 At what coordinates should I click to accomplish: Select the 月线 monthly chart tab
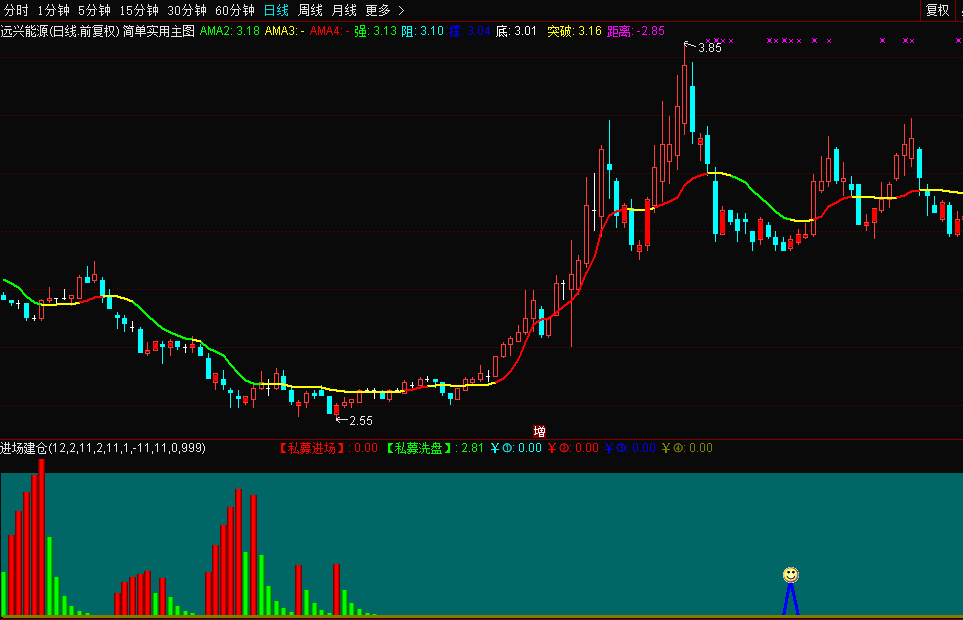point(343,10)
